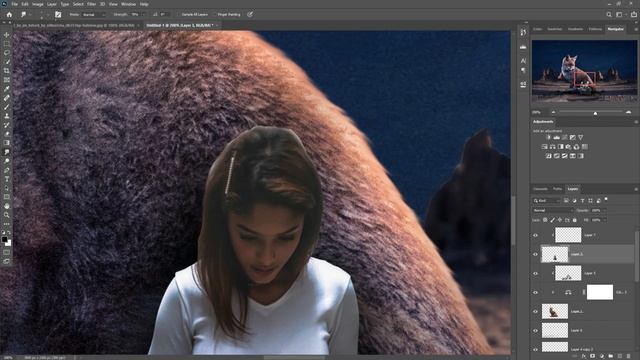Click the Home icon in options bar
This screenshot has height=360, width=640.
[x=9, y=14]
